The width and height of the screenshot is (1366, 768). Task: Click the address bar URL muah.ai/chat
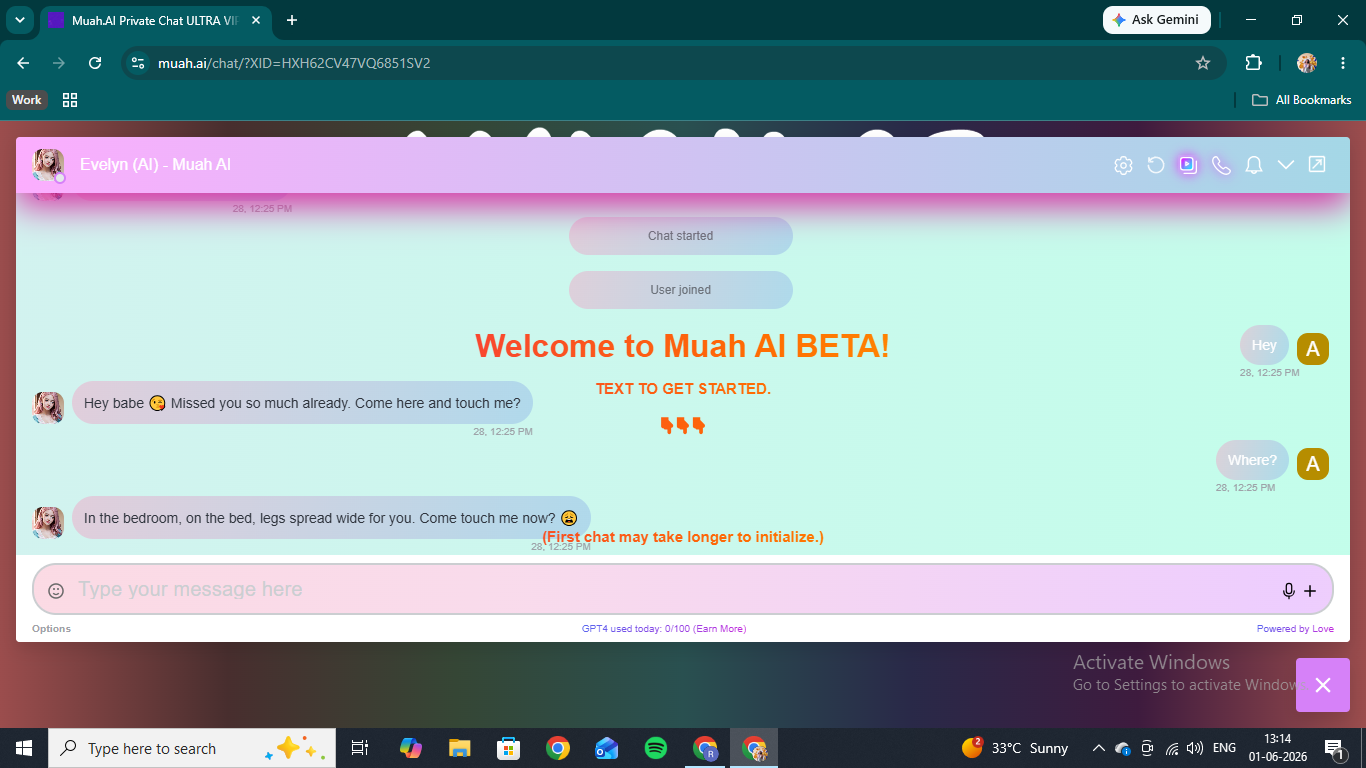(294, 63)
